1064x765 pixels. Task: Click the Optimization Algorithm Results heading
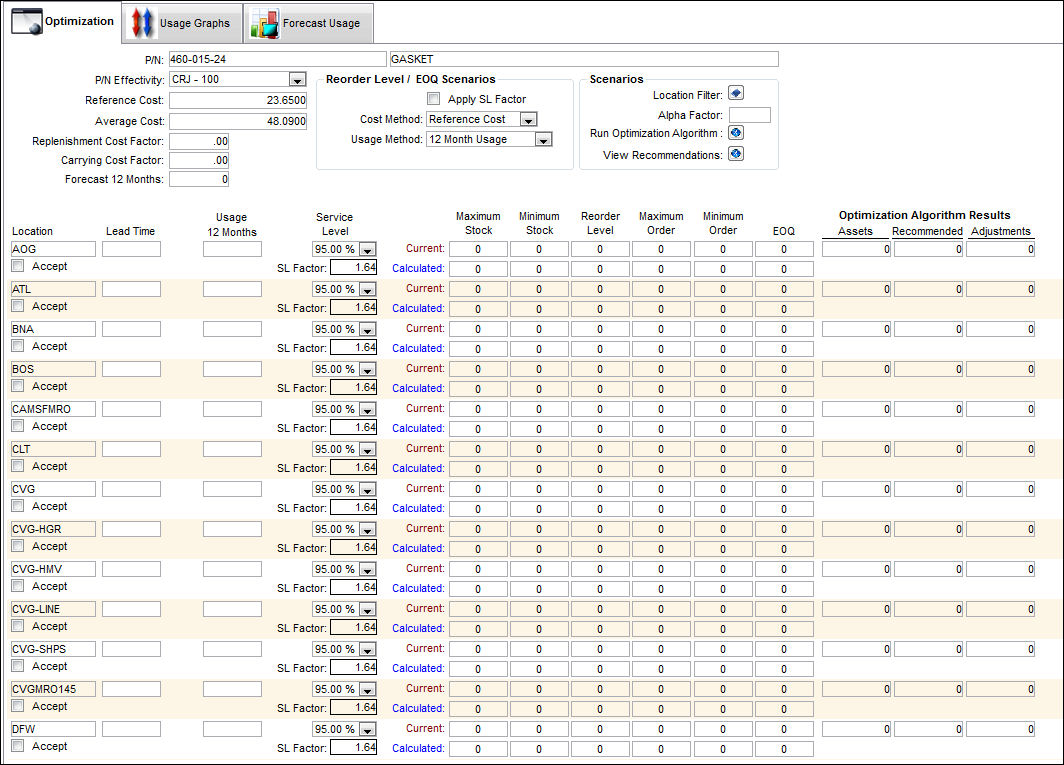pyautogui.click(x=924, y=215)
